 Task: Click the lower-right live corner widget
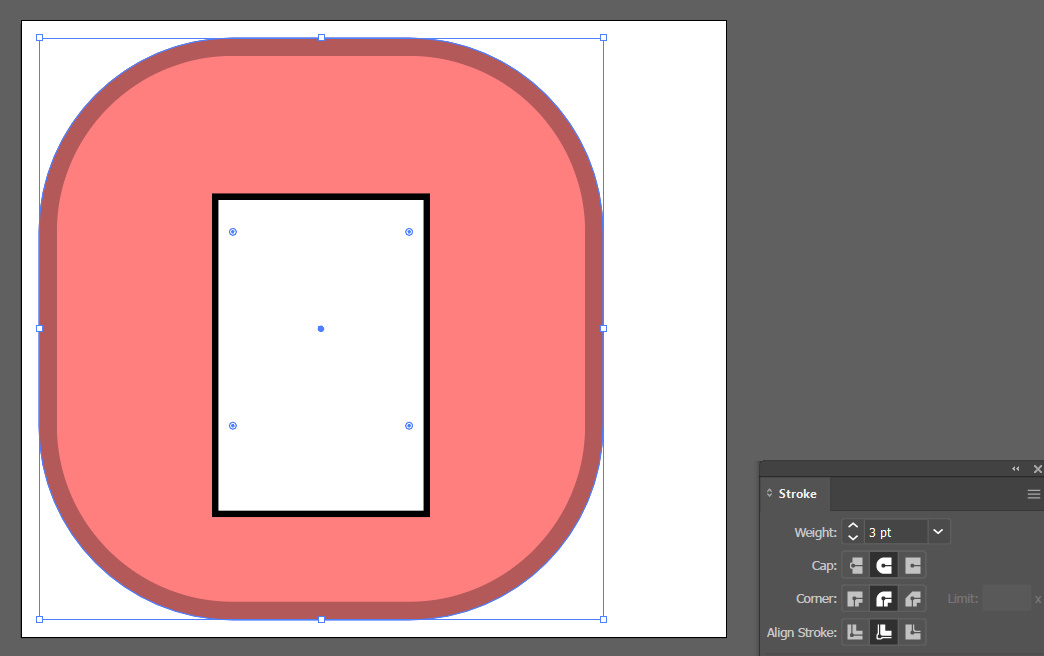click(x=409, y=426)
